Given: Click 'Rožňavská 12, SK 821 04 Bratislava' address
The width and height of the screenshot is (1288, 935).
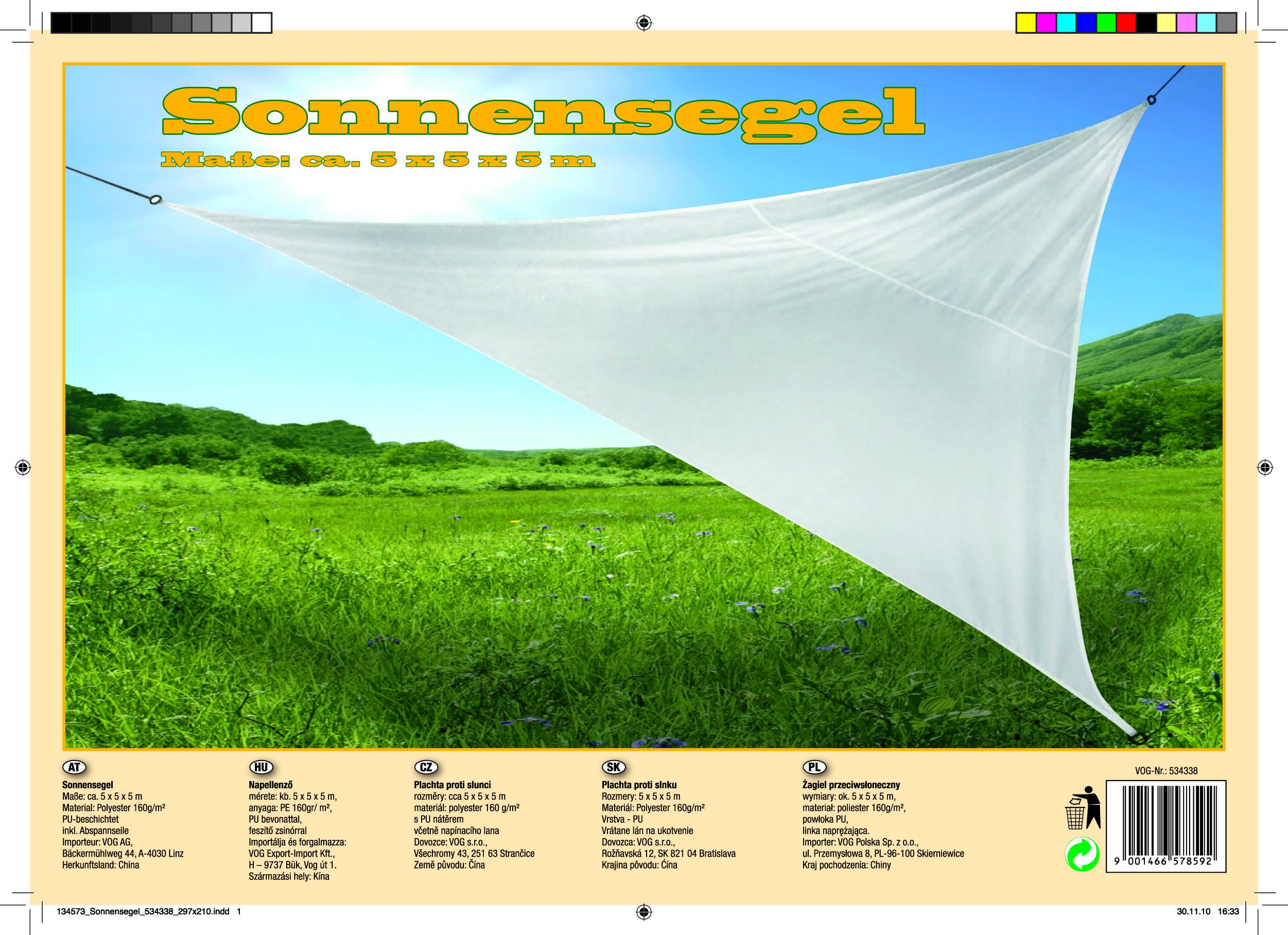Looking at the screenshot, I should [x=669, y=853].
